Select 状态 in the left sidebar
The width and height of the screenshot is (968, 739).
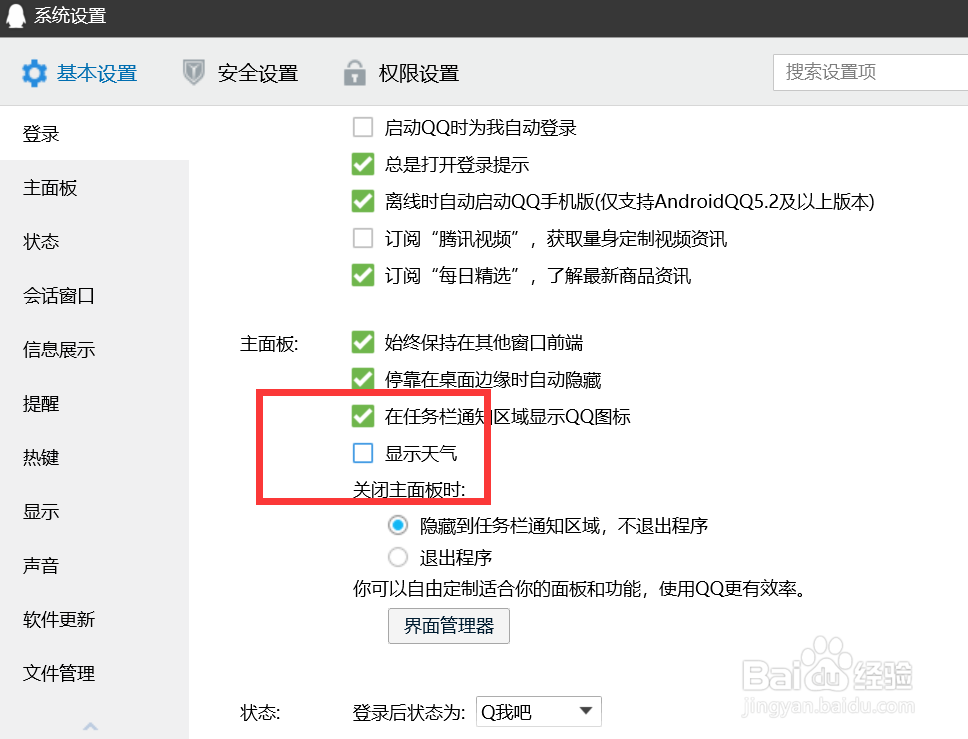click(41, 241)
